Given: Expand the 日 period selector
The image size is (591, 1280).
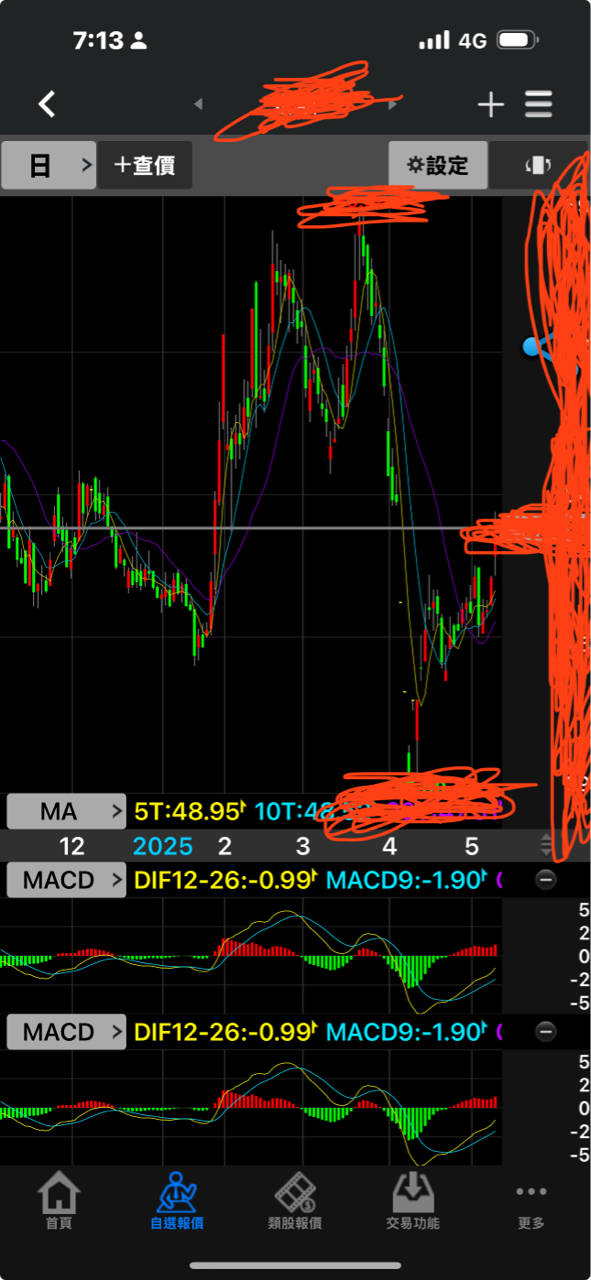Looking at the screenshot, I should click(x=48, y=165).
